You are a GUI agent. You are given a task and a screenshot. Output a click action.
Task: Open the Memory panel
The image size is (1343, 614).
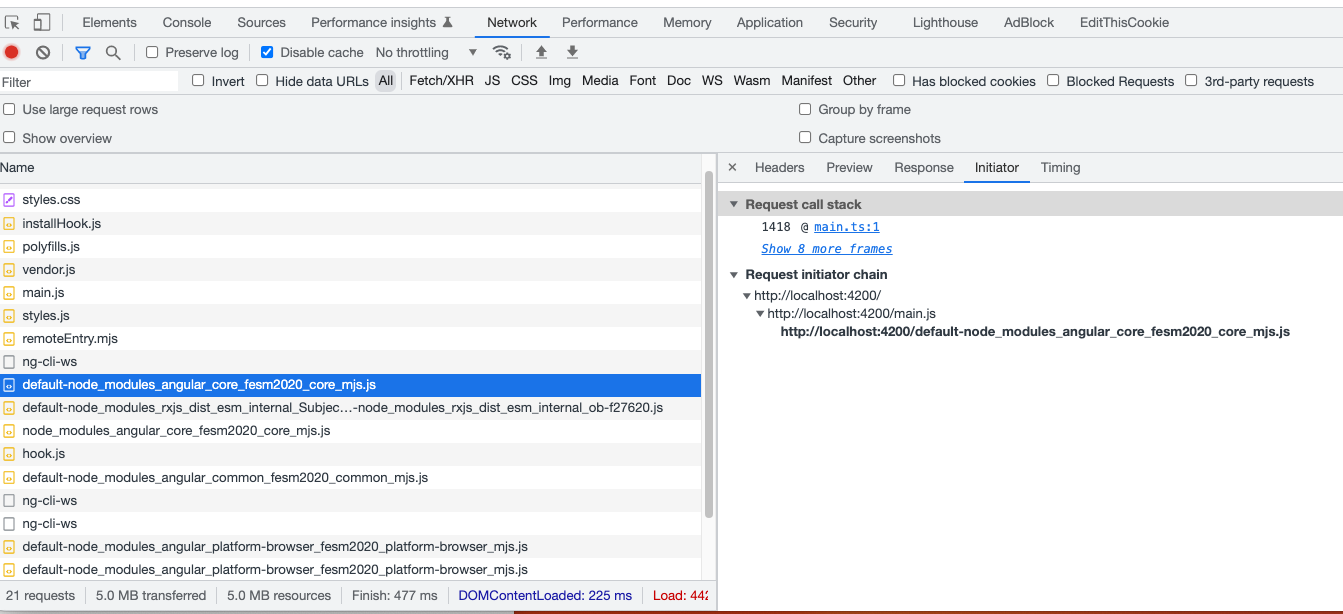(x=687, y=22)
